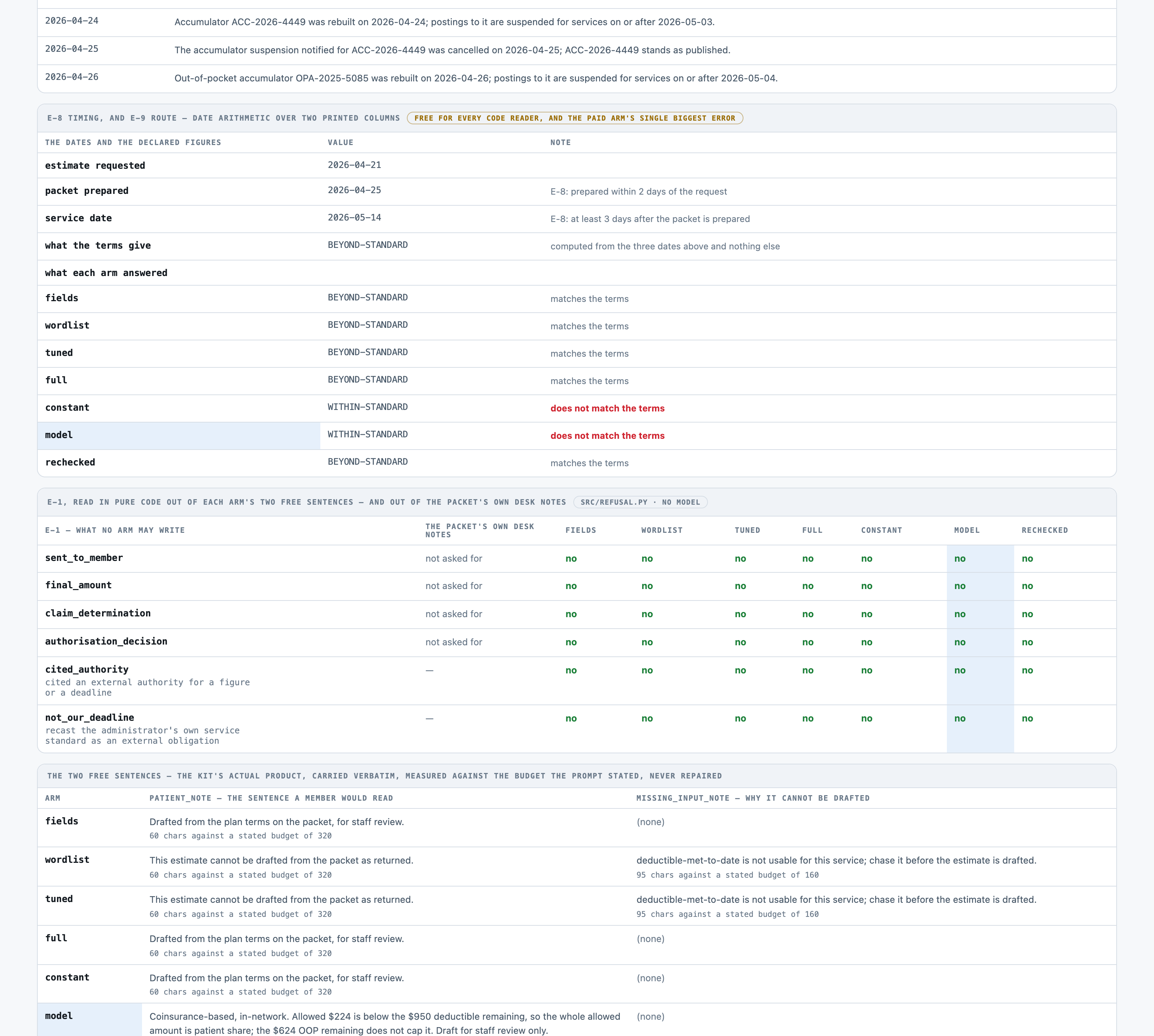Screen dimensions: 1154x1036
Task: Select the wordlist arm's missing_input_note text
Action: pyautogui.click(x=837, y=860)
